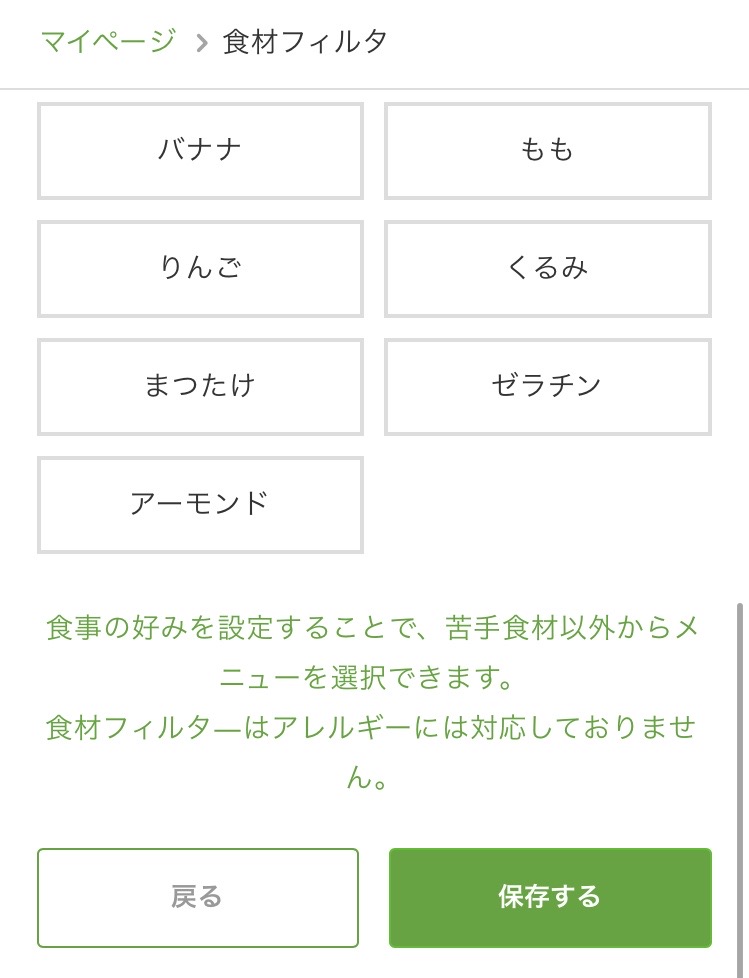This screenshot has width=749, height=978.
Task: Toggle the バナナ ingredient filter
Action: [200, 151]
